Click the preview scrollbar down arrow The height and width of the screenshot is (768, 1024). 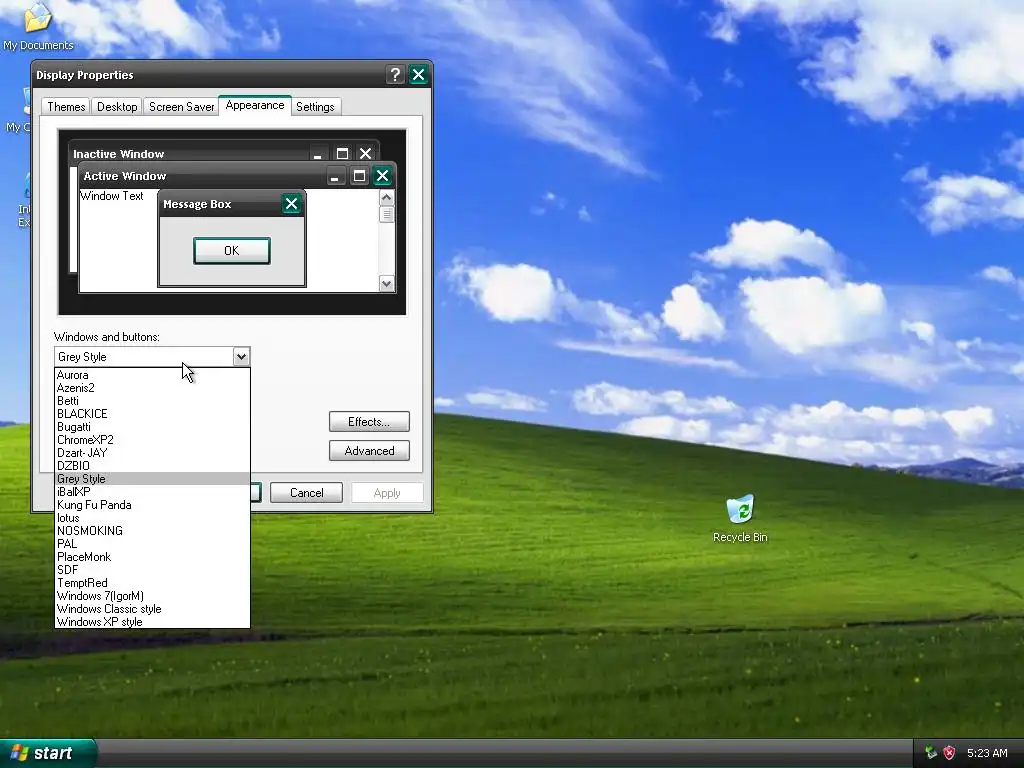(x=387, y=283)
